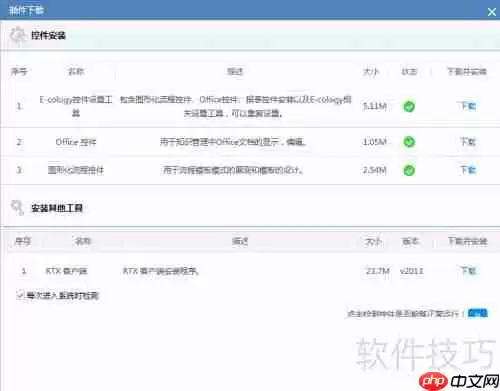The image size is (500, 391).
Task: Click the 5.54M size cell
Action: tap(375, 170)
